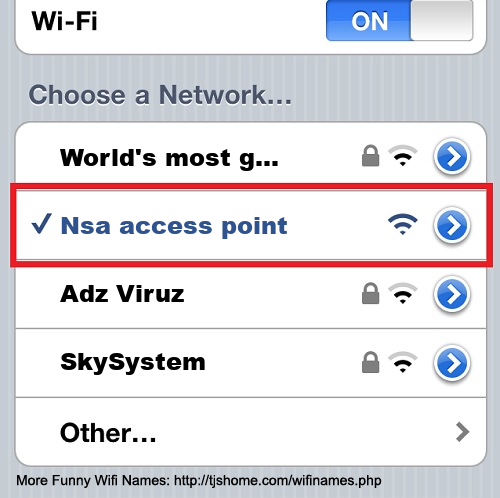Expand the Other... chevron

(x=462, y=432)
